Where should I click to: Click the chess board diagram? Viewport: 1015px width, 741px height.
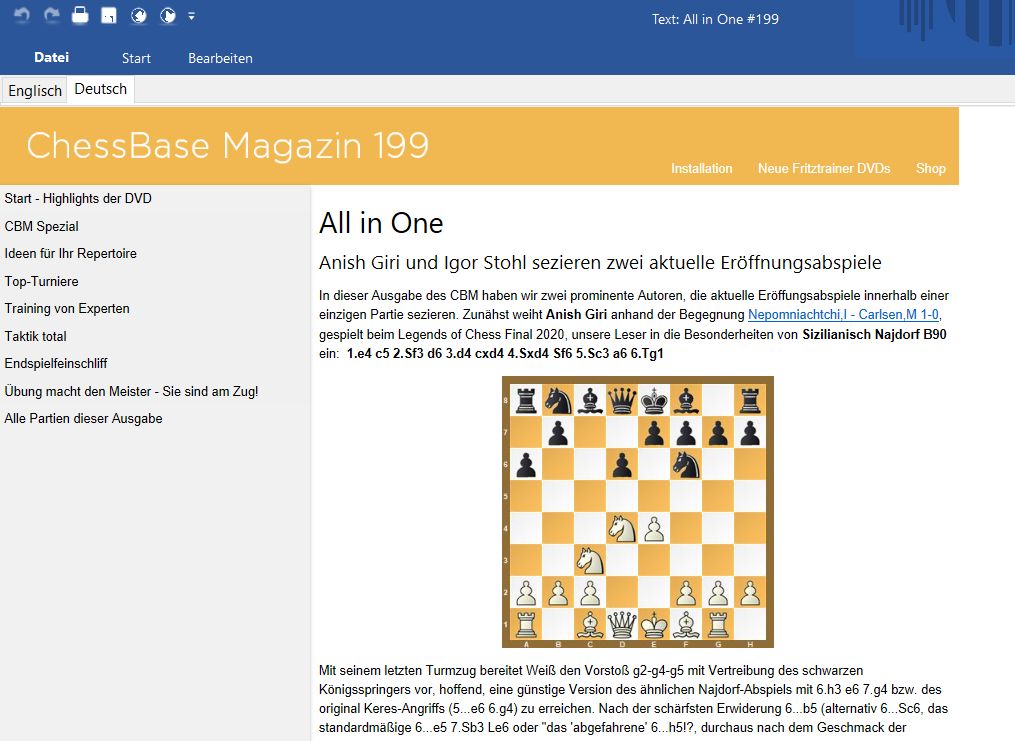coord(637,511)
